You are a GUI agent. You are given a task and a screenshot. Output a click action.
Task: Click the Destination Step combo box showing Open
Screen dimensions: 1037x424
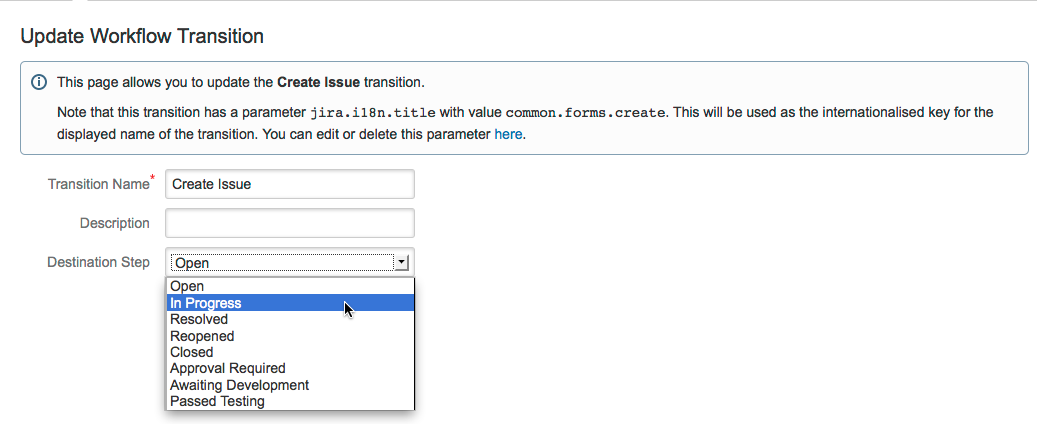pos(282,263)
